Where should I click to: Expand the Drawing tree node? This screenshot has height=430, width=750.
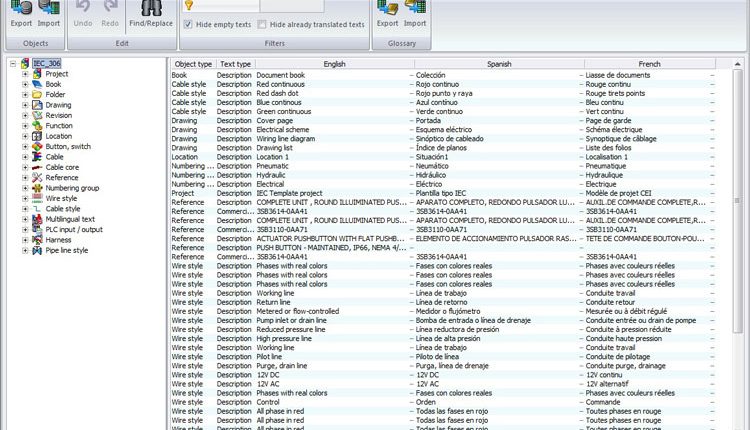click(25, 105)
